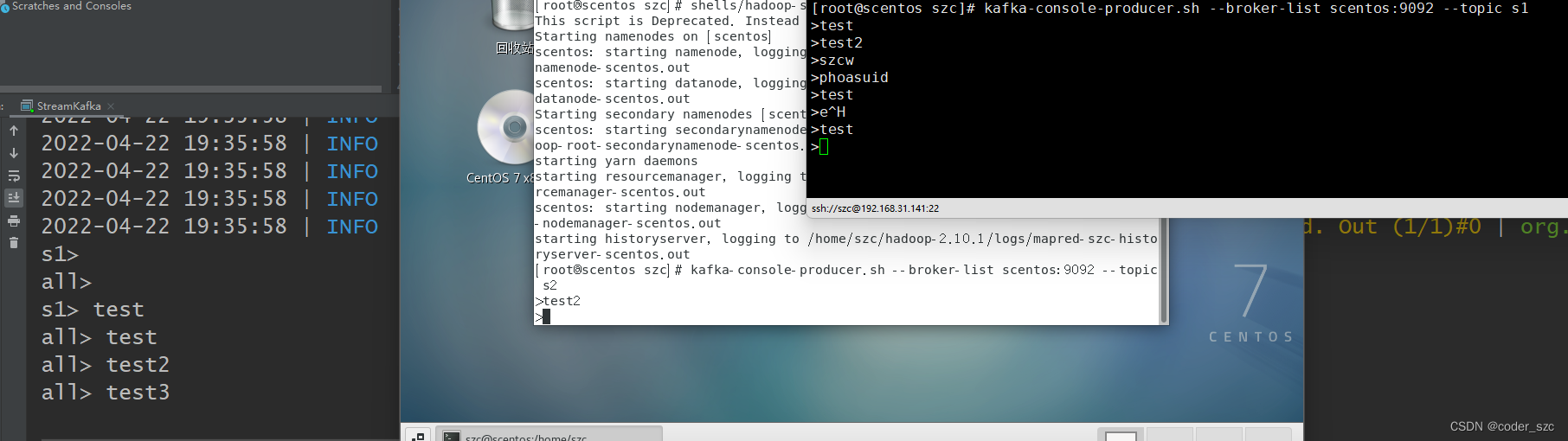
Task: Click the up arrow icon in console toolbar
Action: 14,131
